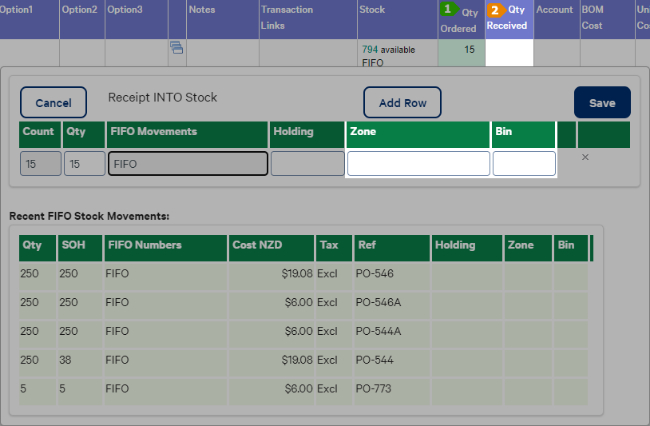The width and height of the screenshot is (650, 426).
Task: Click the green number 1 badge on Qty Ordered
Action: (449, 9)
